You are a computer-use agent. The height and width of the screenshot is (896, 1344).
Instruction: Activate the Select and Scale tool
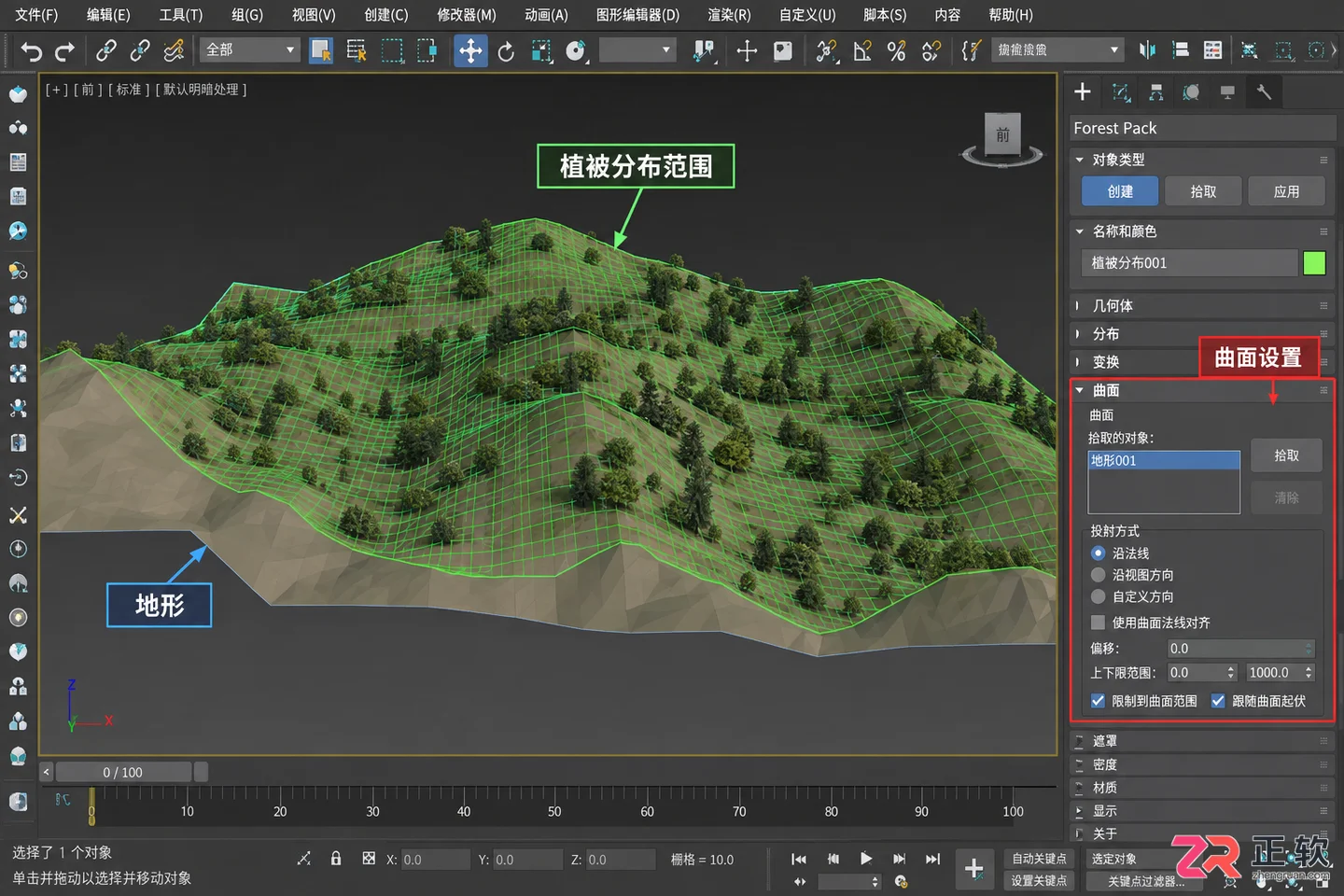(x=541, y=50)
